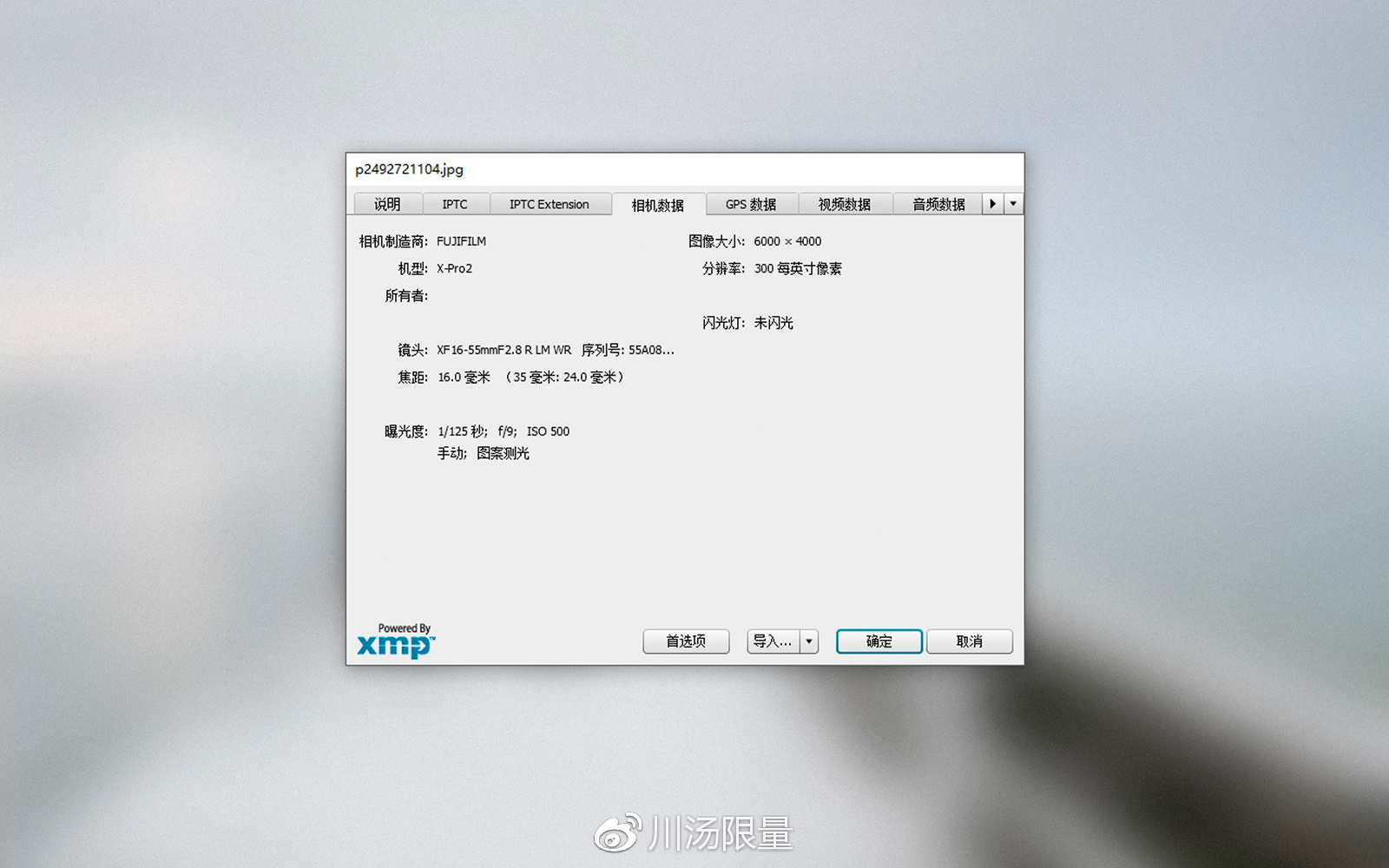The width and height of the screenshot is (1389, 868).
Task: Click the 手动 exposure mode text
Action: pos(451,453)
